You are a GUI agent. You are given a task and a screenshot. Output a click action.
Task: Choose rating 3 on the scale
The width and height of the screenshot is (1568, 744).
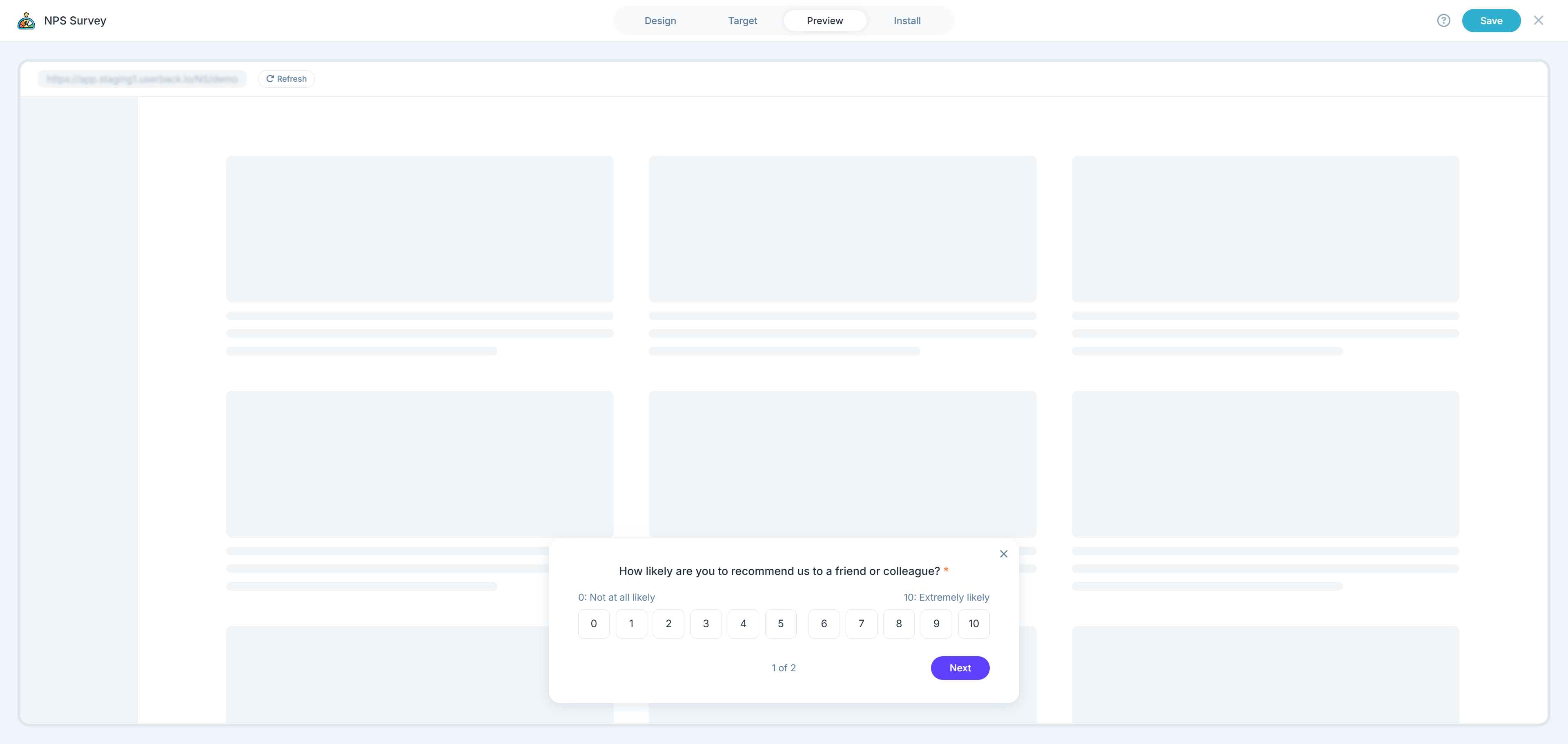click(x=706, y=624)
